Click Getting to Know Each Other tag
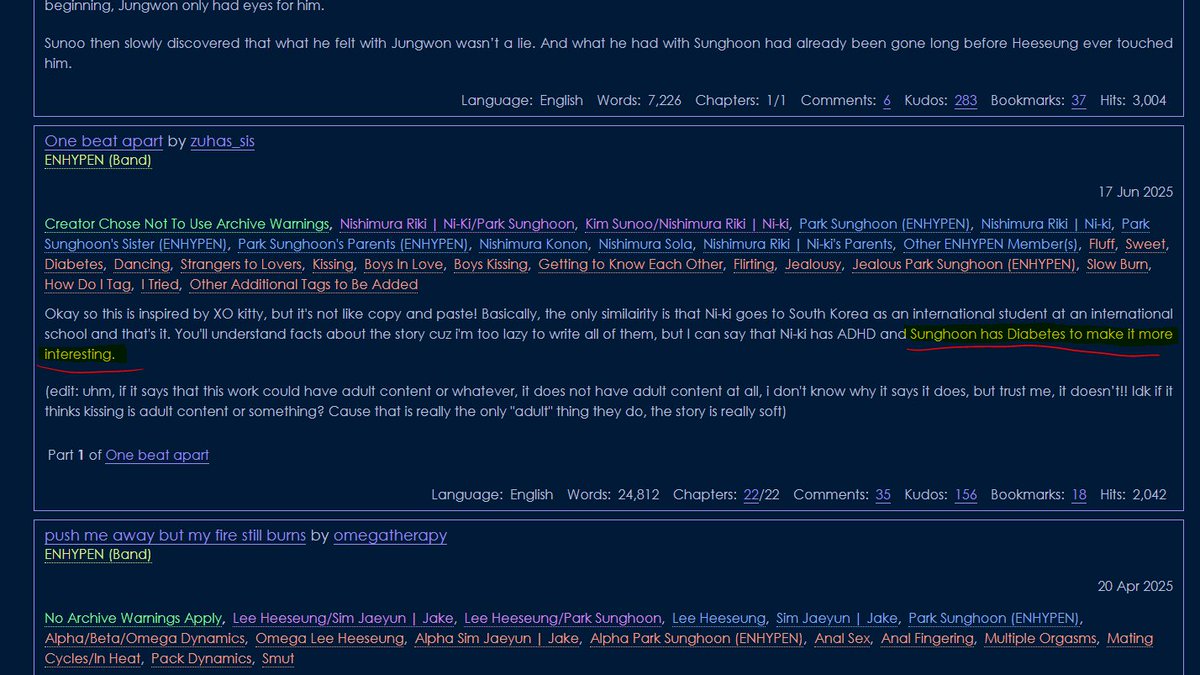1200x675 pixels. (630, 264)
